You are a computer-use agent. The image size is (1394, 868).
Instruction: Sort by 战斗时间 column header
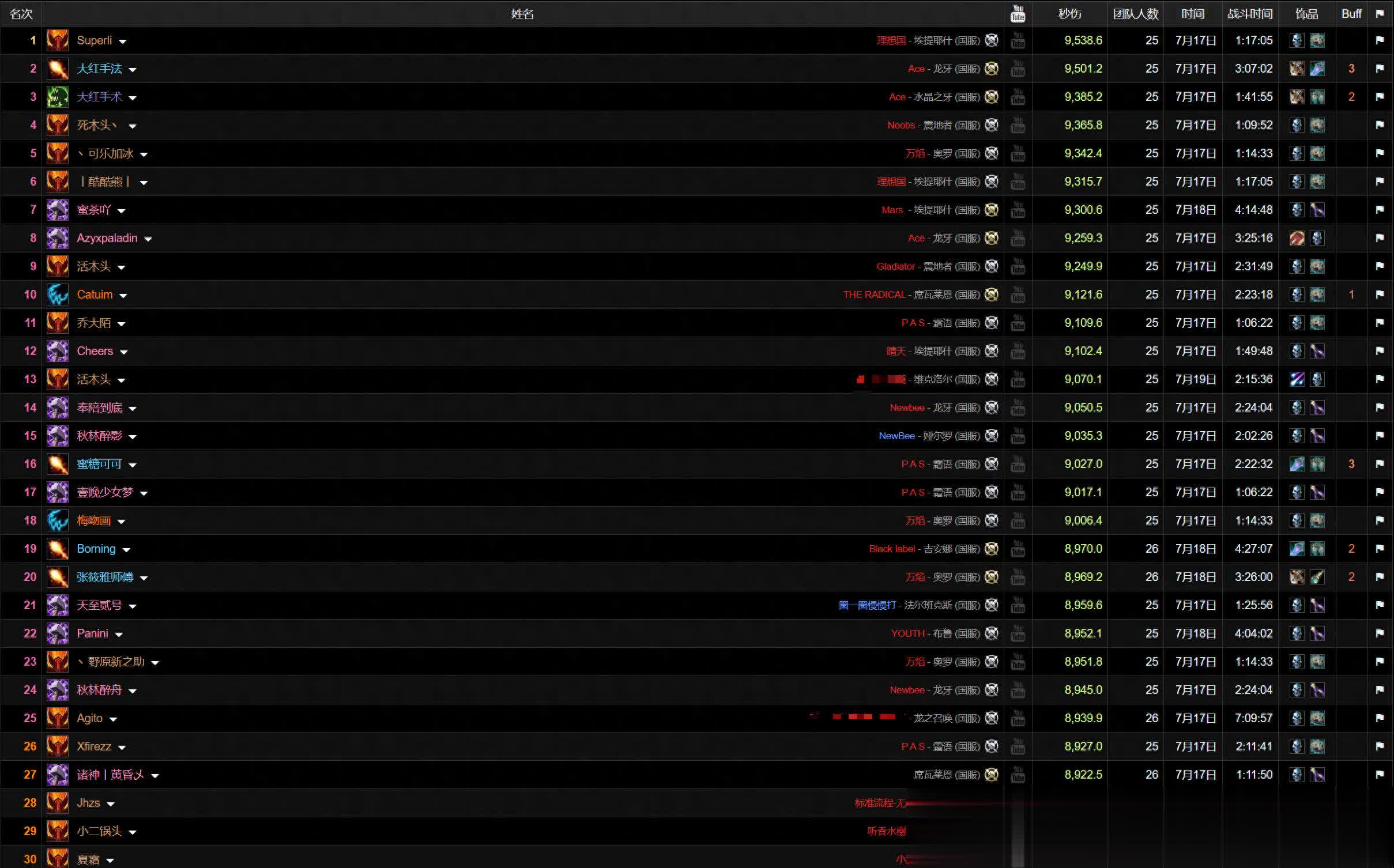tap(1249, 14)
